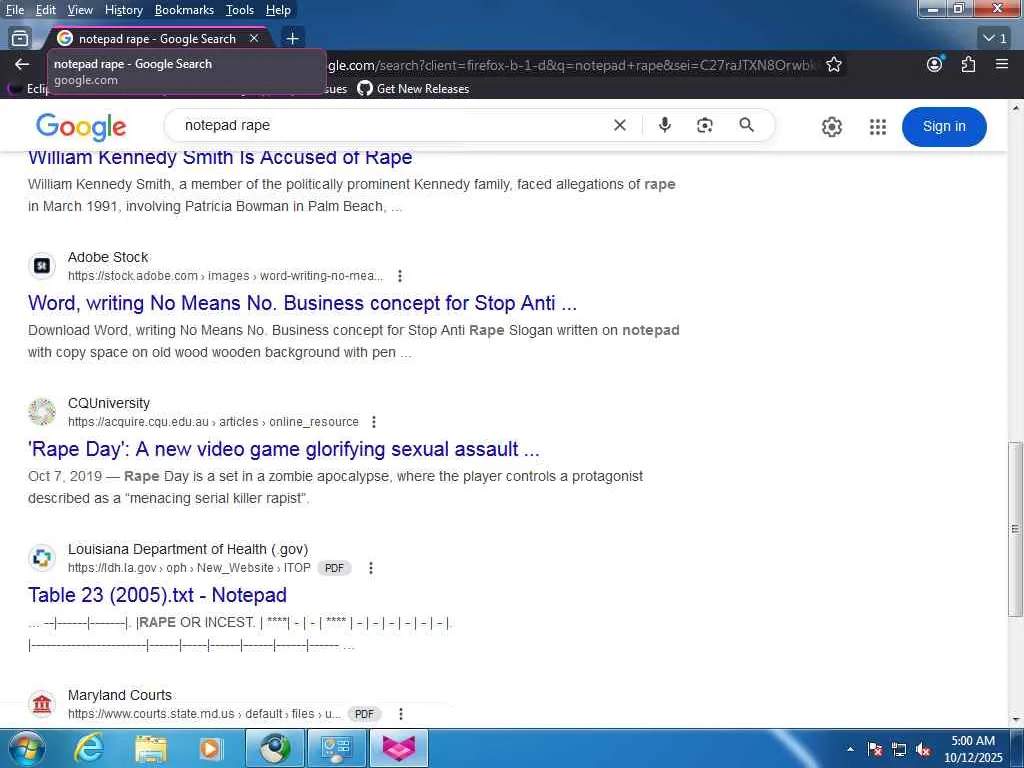
Task: Click the browser URL address bar
Action: [x=571, y=65]
